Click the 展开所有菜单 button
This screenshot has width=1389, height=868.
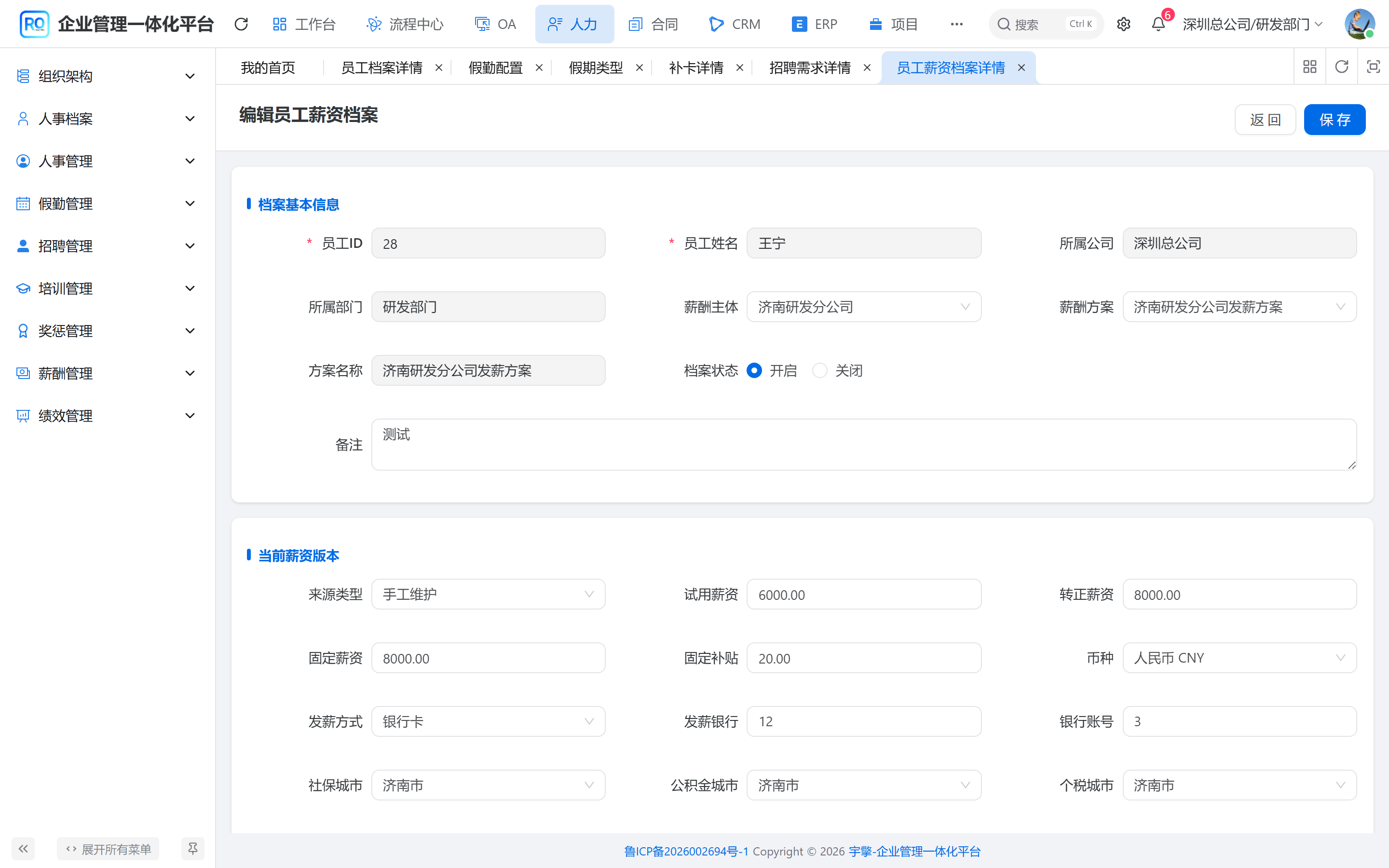coord(108,849)
